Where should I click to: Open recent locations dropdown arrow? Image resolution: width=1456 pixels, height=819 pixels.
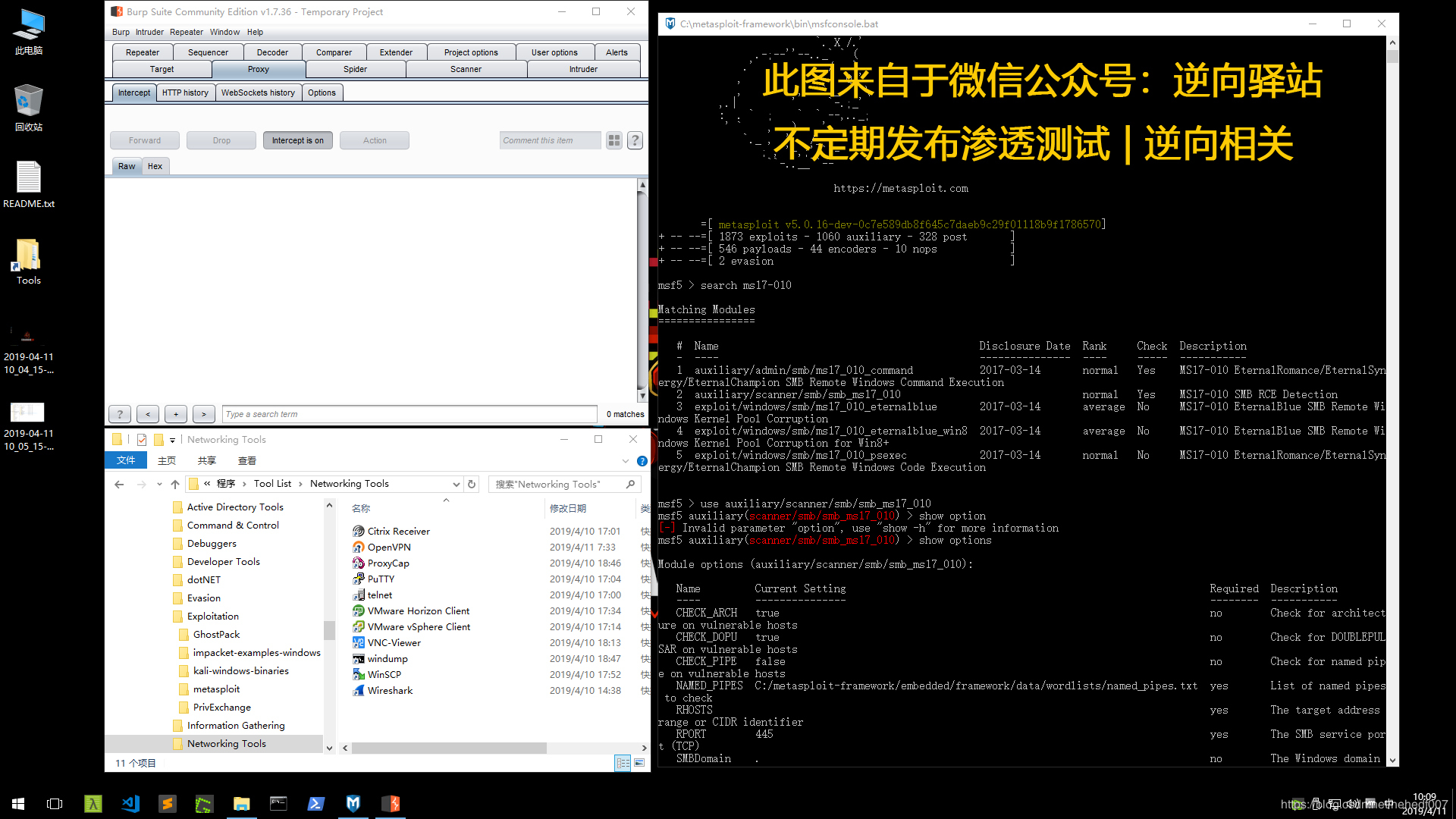pos(159,484)
